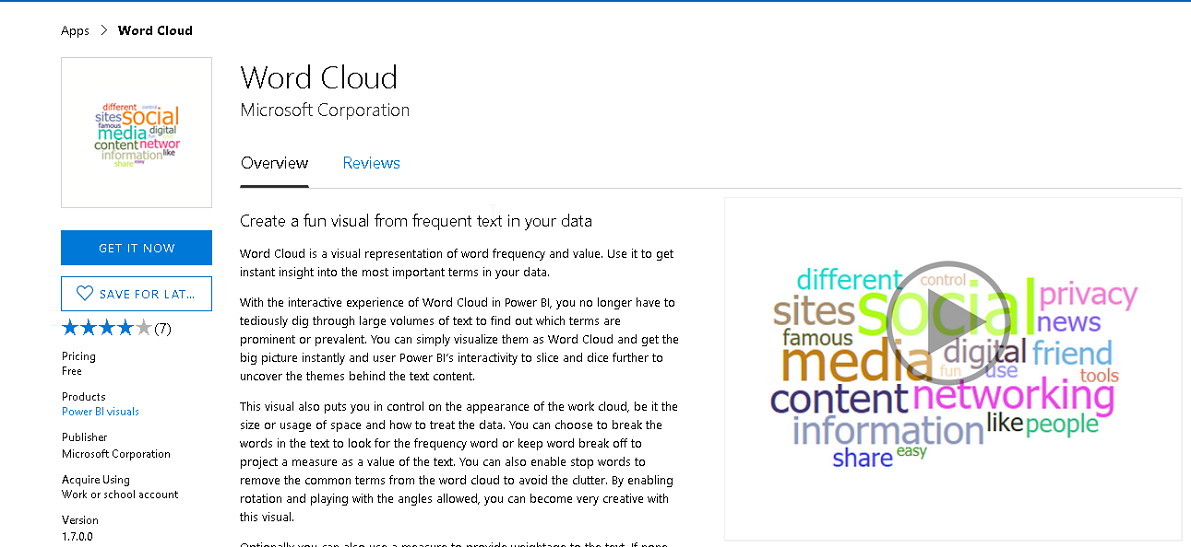Click the heart icon on the save button
1191x547 pixels.
pos(84,294)
